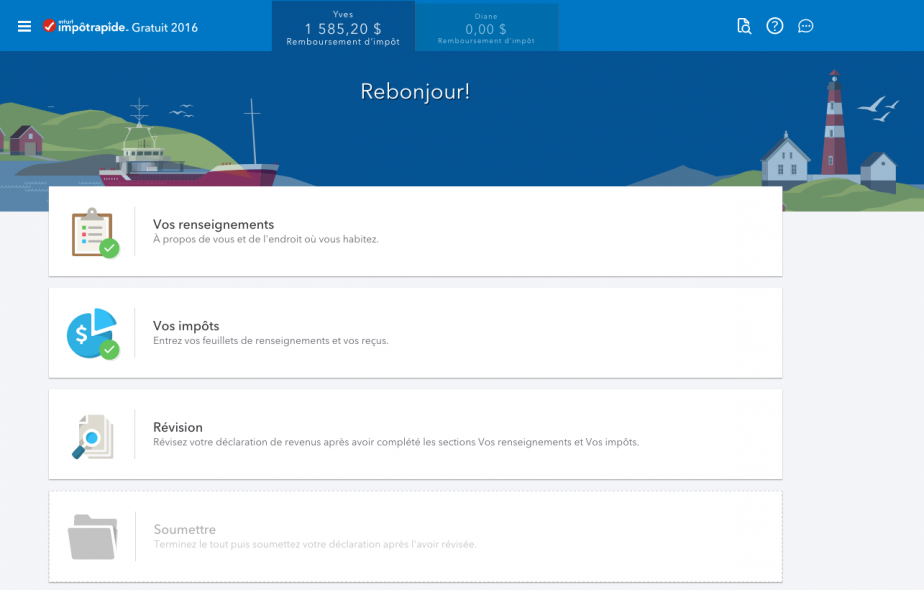This screenshot has height=590, width=924.
Task: Open the chat bubble icon
Action: tap(806, 26)
